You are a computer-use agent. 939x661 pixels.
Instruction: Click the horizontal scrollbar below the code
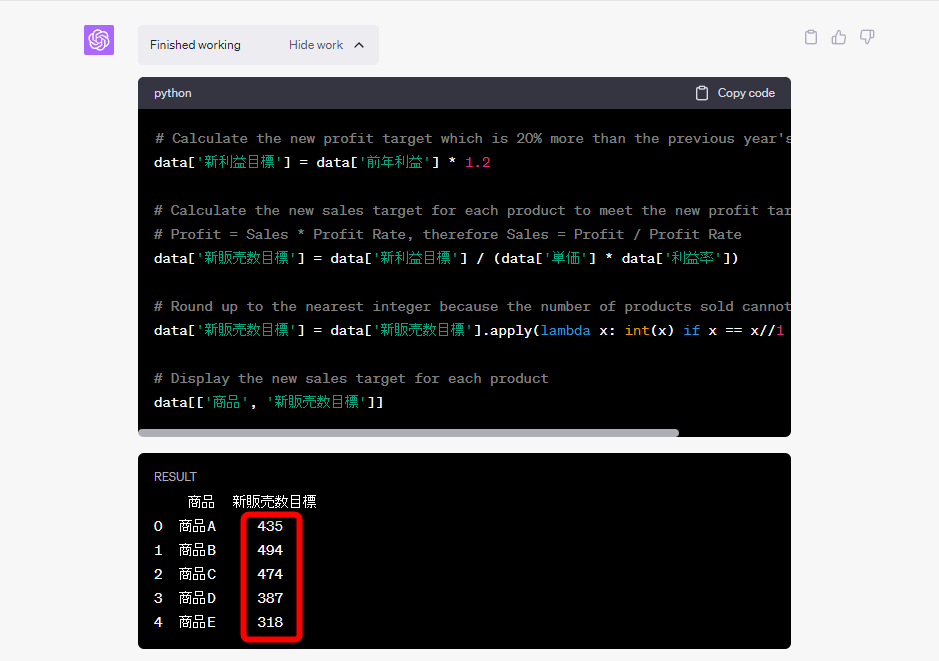[x=410, y=432]
